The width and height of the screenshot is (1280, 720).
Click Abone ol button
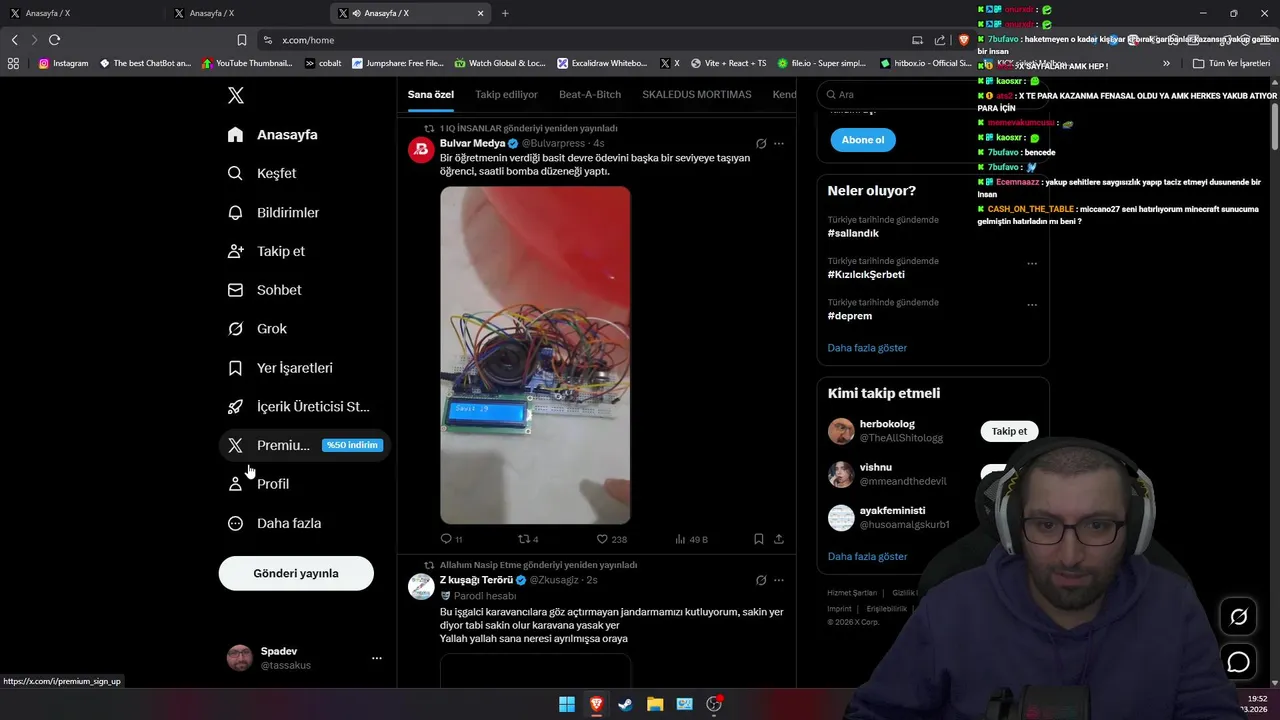(x=863, y=140)
